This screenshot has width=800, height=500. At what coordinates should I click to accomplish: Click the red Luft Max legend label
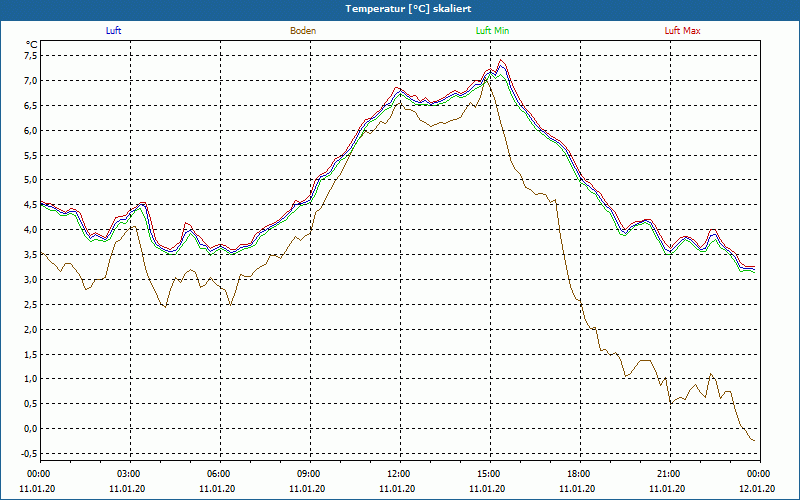point(682,31)
